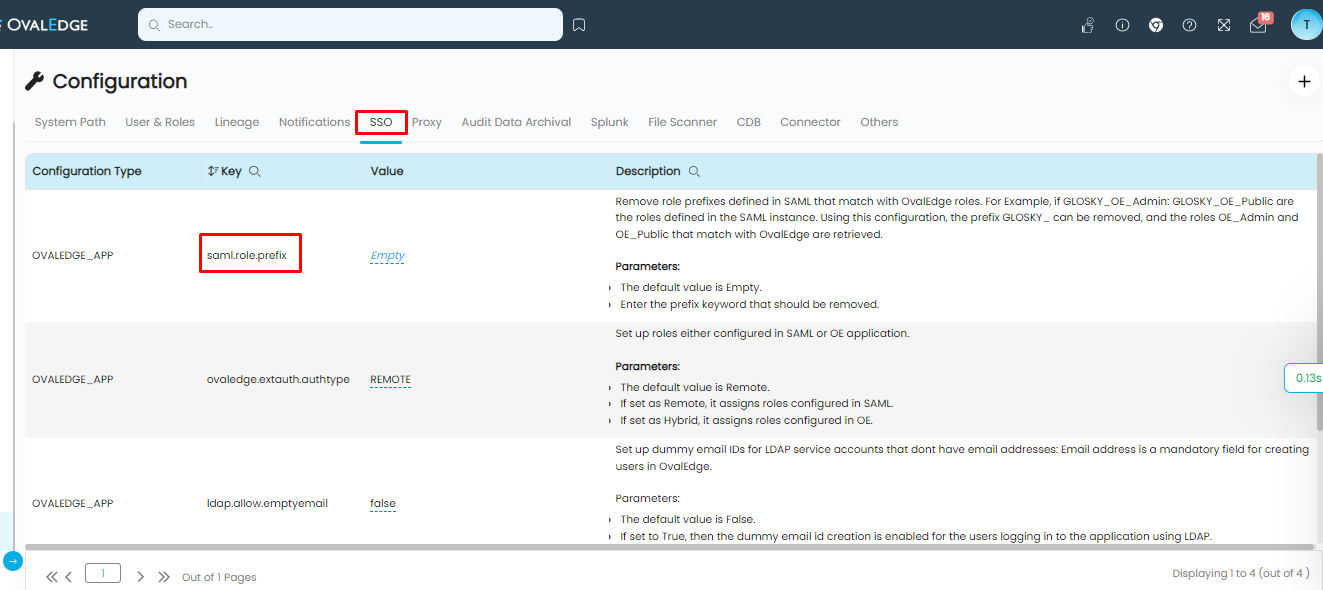Go to the last page of results
The height and width of the screenshot is (590, 1323).
coord(164,577)
